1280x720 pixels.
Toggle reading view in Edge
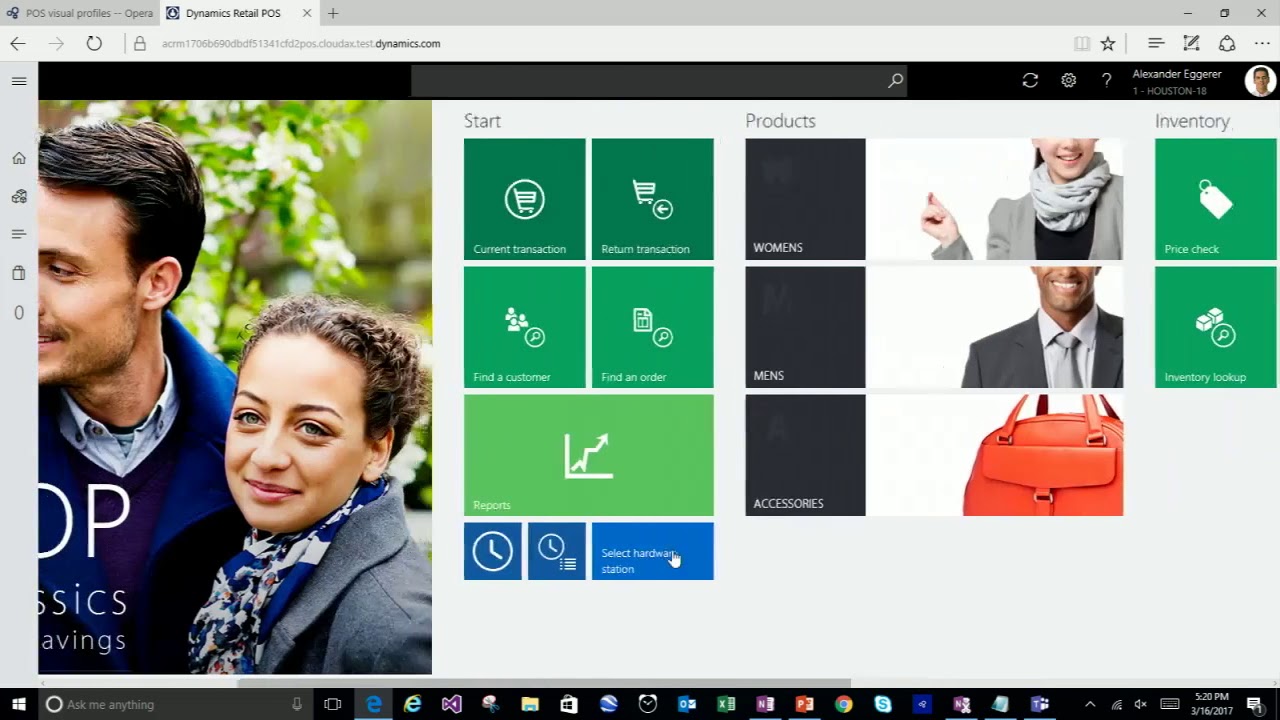[1081, 44]
